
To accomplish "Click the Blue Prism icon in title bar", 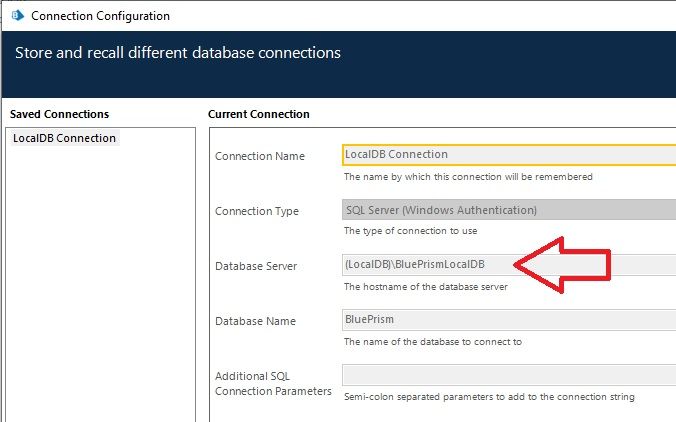I will [17, 16].
